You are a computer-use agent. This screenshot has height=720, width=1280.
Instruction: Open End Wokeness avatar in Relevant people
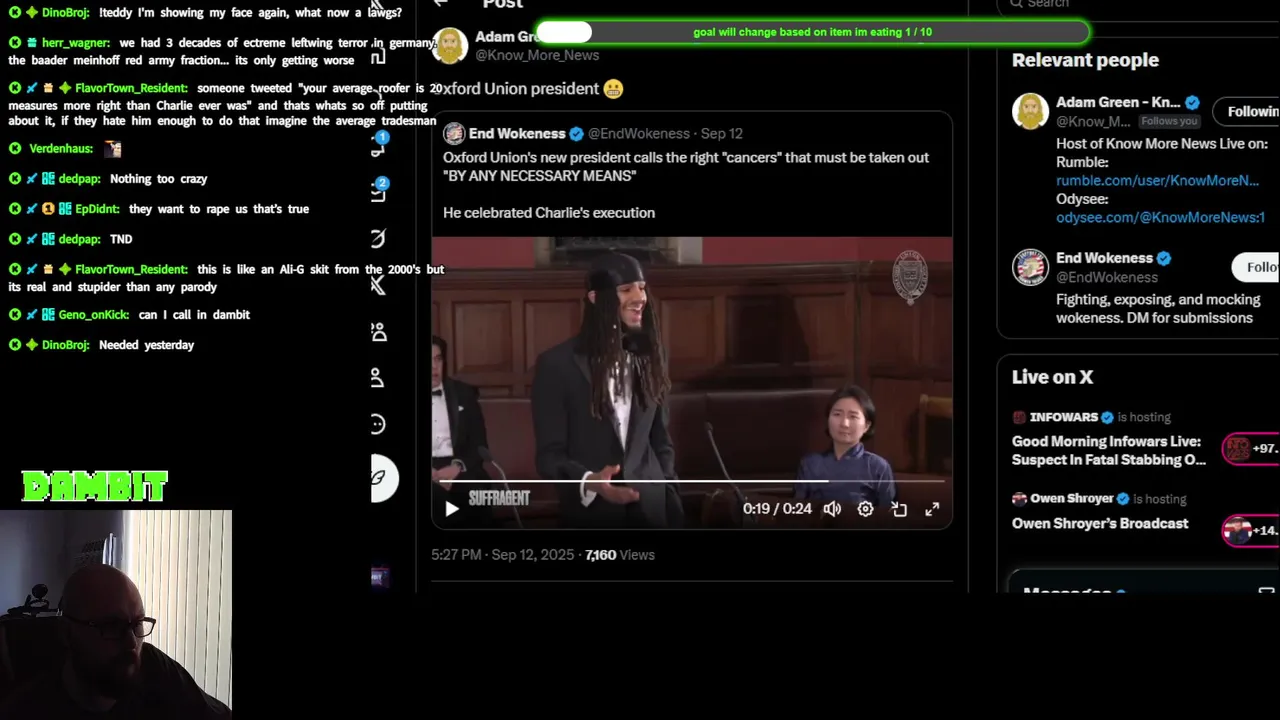(1030, 267)
